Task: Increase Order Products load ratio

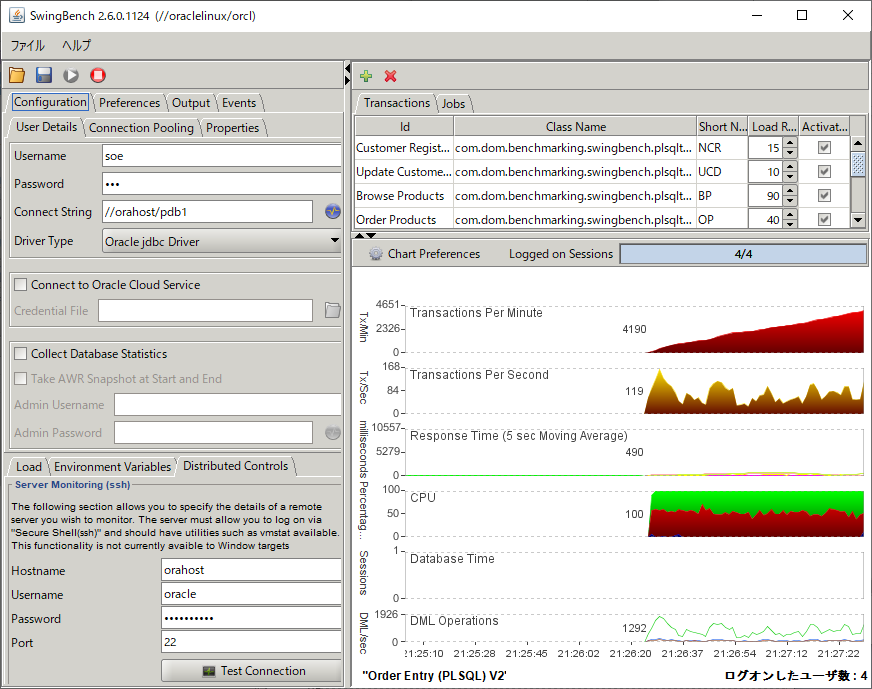Action: click(x=790, y=215)
